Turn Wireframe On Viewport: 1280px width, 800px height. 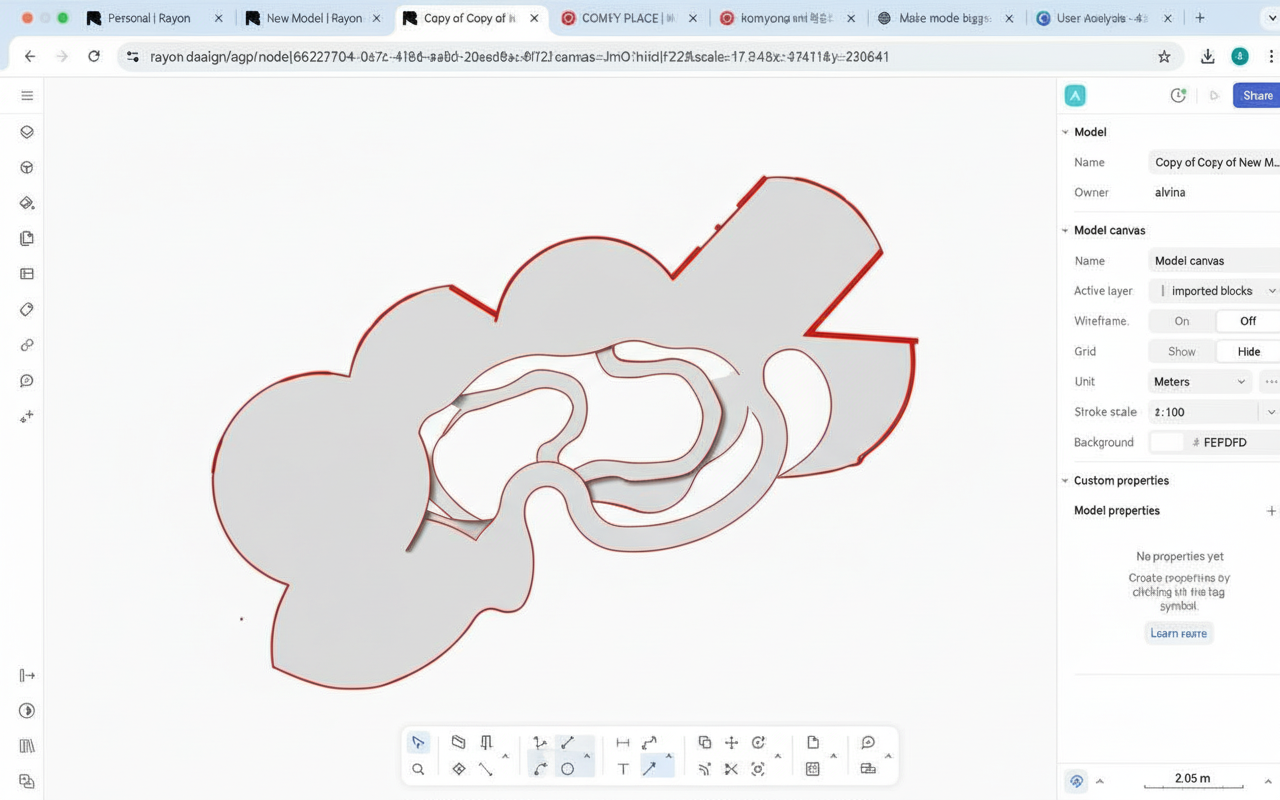click(x=1182, y=321)
